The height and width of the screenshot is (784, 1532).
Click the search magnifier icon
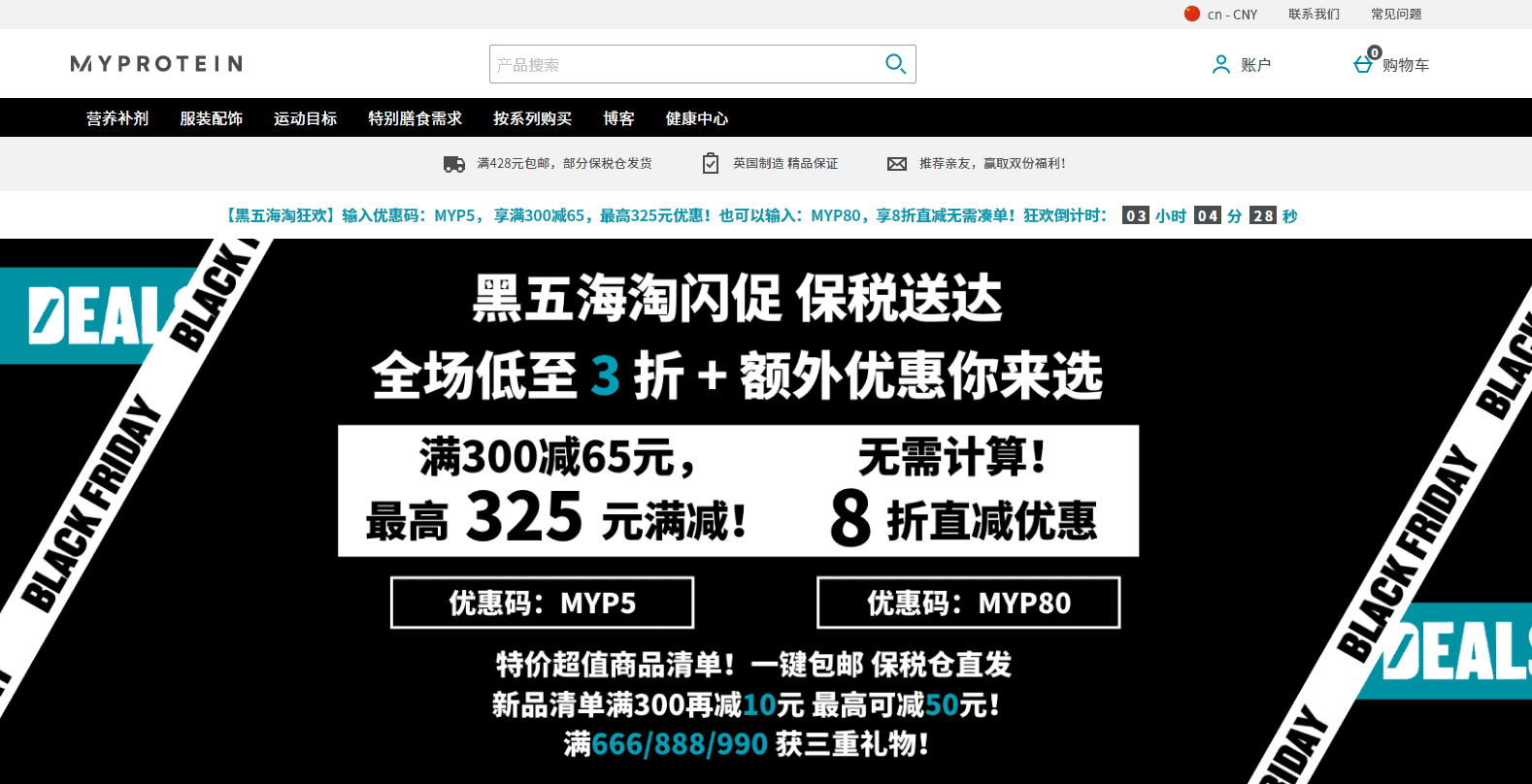click(x=895, y=64)
